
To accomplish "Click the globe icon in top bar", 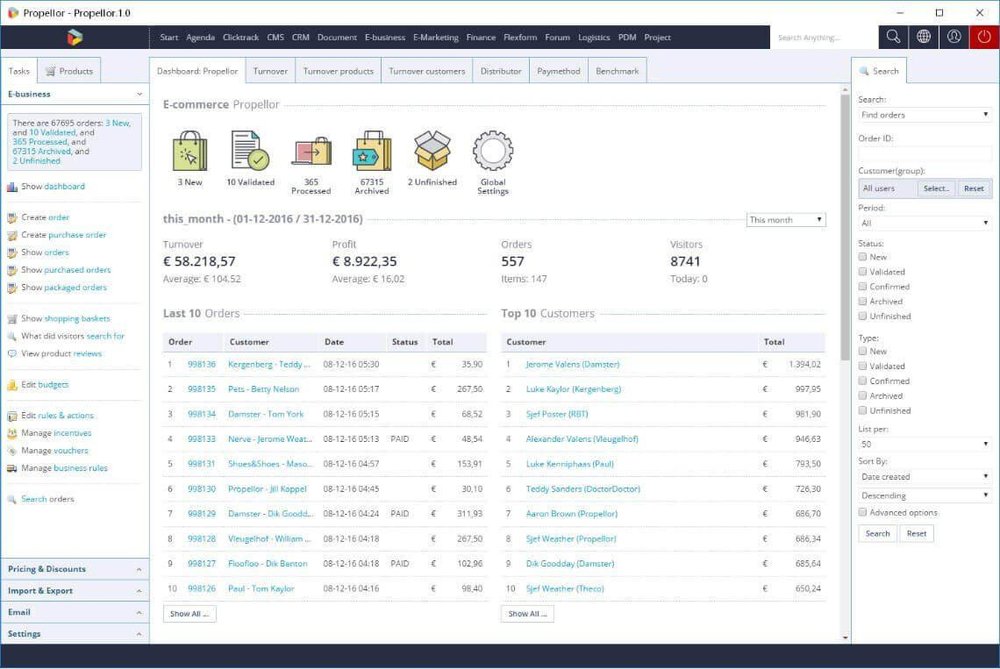I will coord(924,37).
